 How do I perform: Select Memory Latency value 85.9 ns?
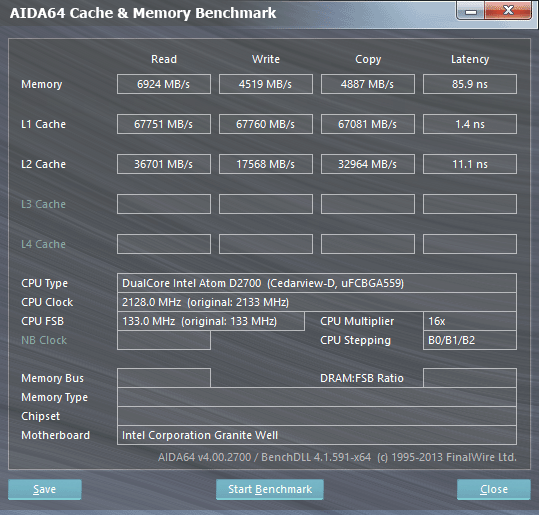[470, 84]
